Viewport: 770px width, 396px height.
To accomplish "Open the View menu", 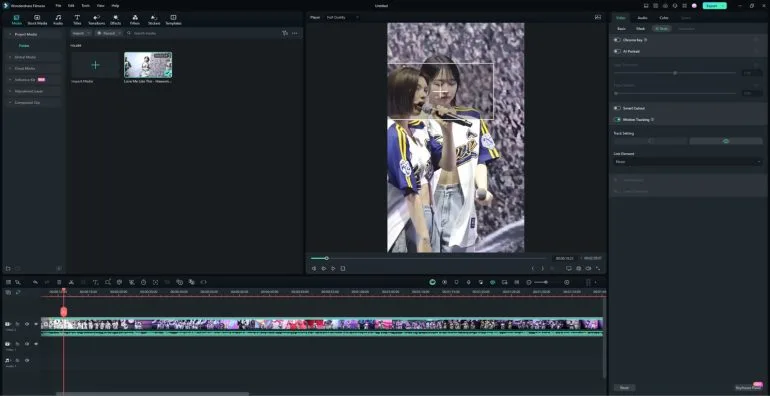I will pos(100,5).
